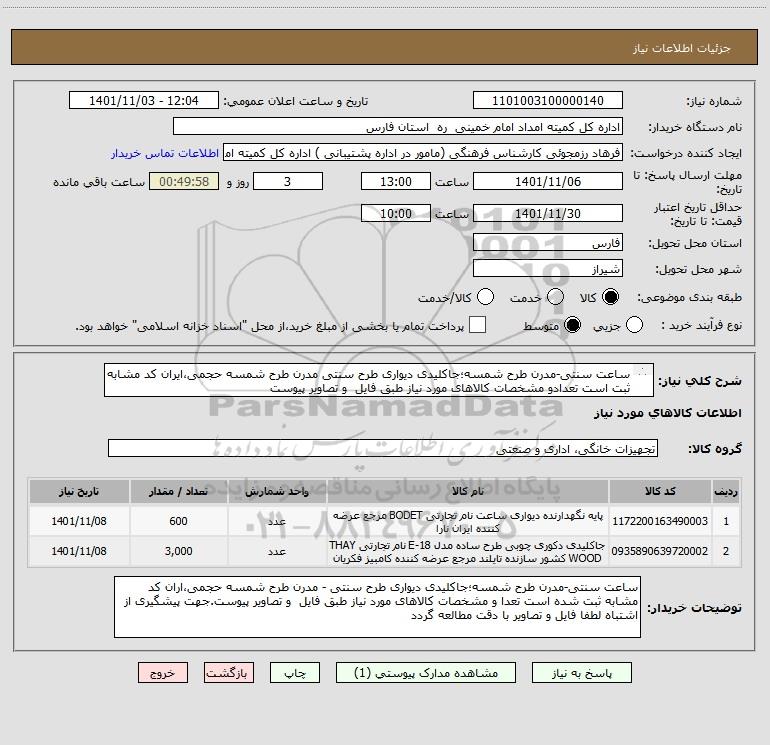The height and width of the screenshot is (745, 770).
Task: Click the پاسخ به نیاز button
Action: (x=582, y=673)
